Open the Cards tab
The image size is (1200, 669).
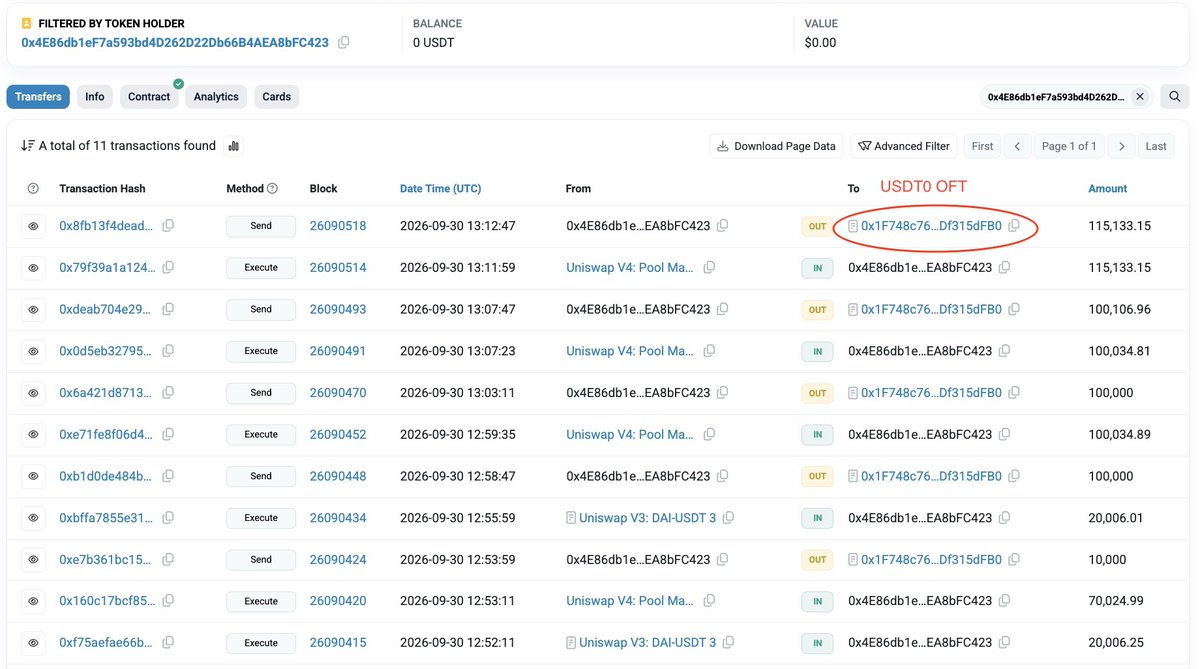point(277,97)
